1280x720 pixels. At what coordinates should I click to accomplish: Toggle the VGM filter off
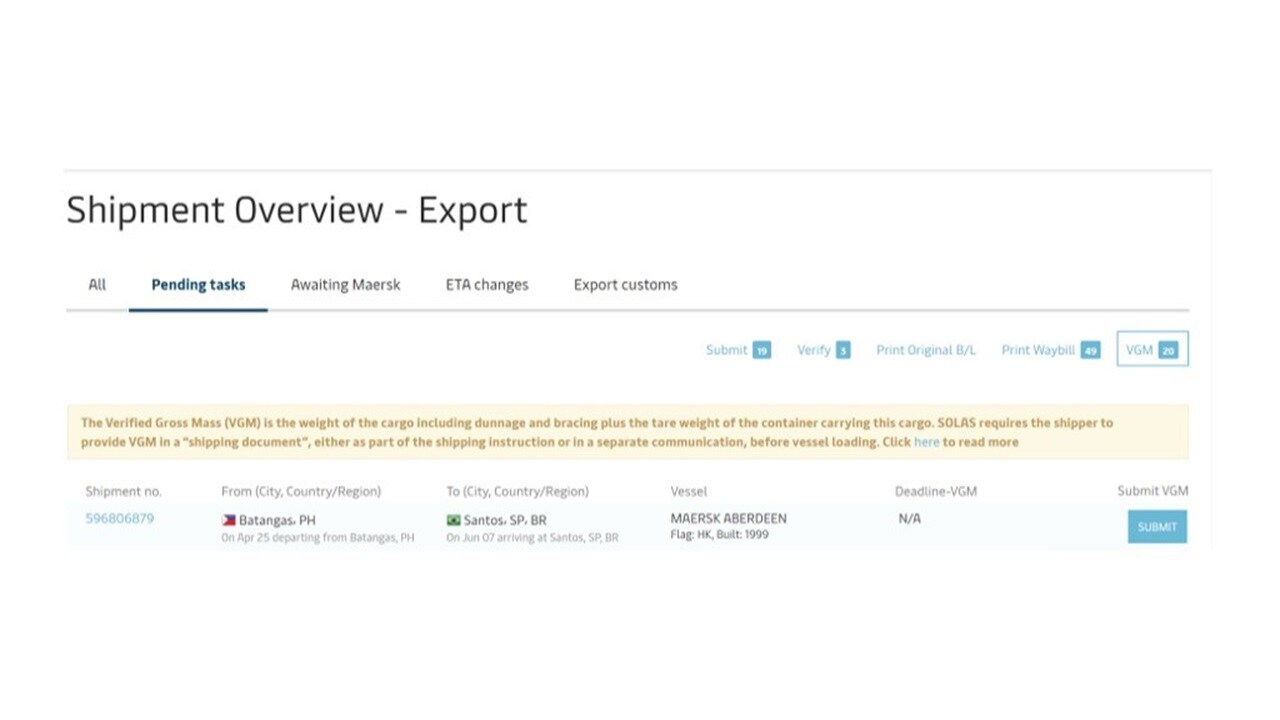pos(1150,349)
